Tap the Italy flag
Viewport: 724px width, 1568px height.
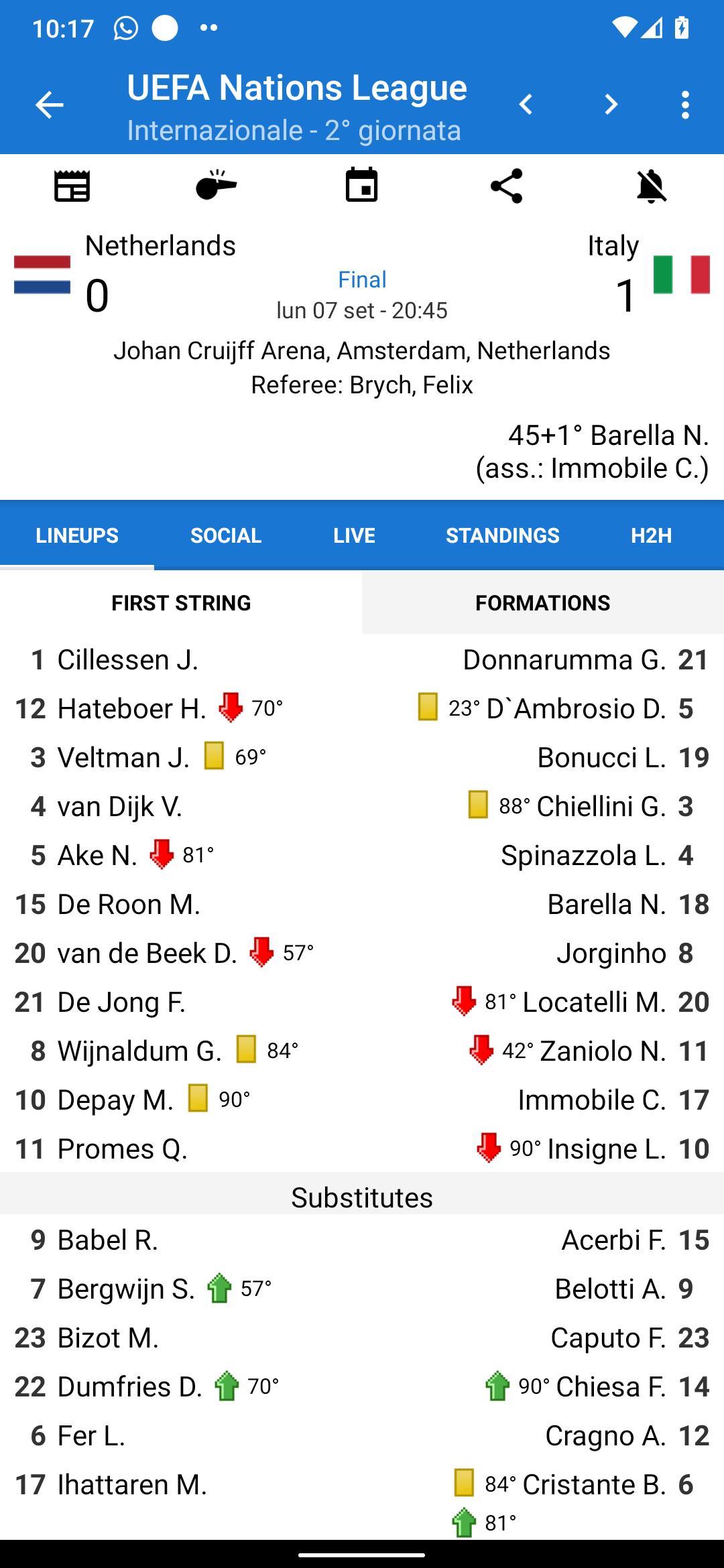[x=682, y=275]
